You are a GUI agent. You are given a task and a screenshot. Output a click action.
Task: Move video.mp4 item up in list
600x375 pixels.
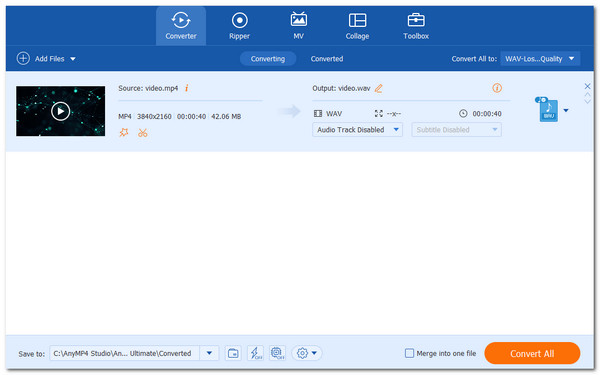(587, 94)
